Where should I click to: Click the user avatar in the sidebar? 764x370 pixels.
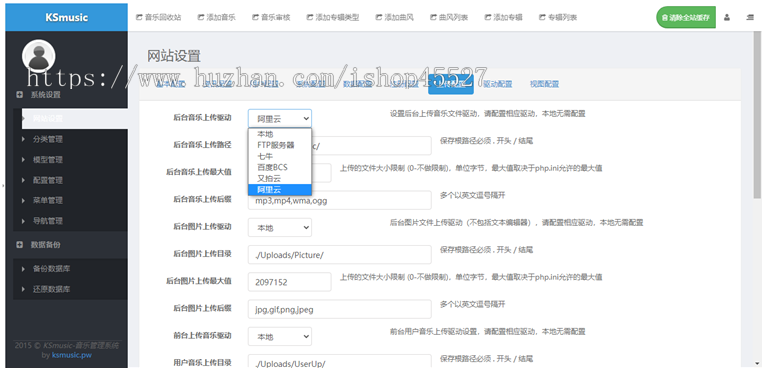point(38,56)
